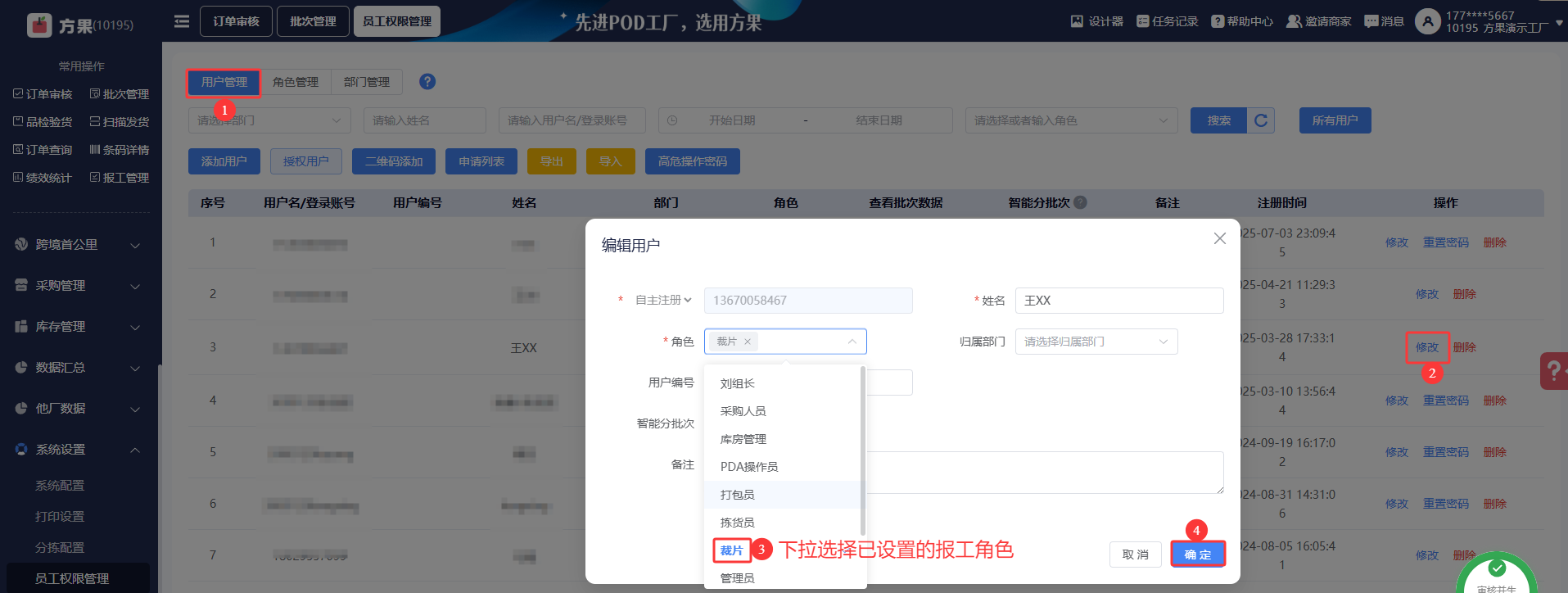Click the 智能分批次 column info icon
Screen dimensions: 1568x593
point(1081,202)
